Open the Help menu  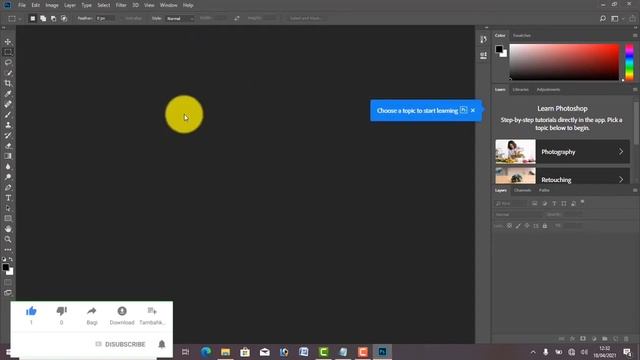[188, 5]
